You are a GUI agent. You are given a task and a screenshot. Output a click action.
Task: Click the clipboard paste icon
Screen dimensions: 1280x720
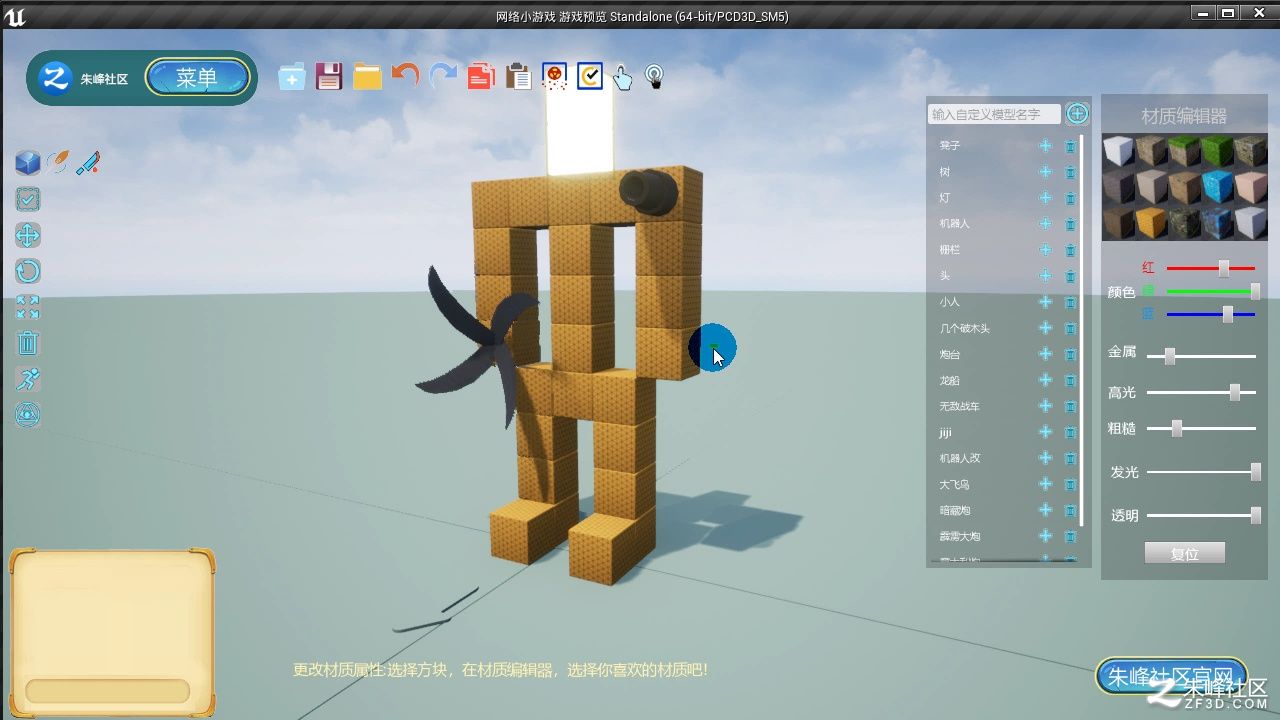point(518,77)
